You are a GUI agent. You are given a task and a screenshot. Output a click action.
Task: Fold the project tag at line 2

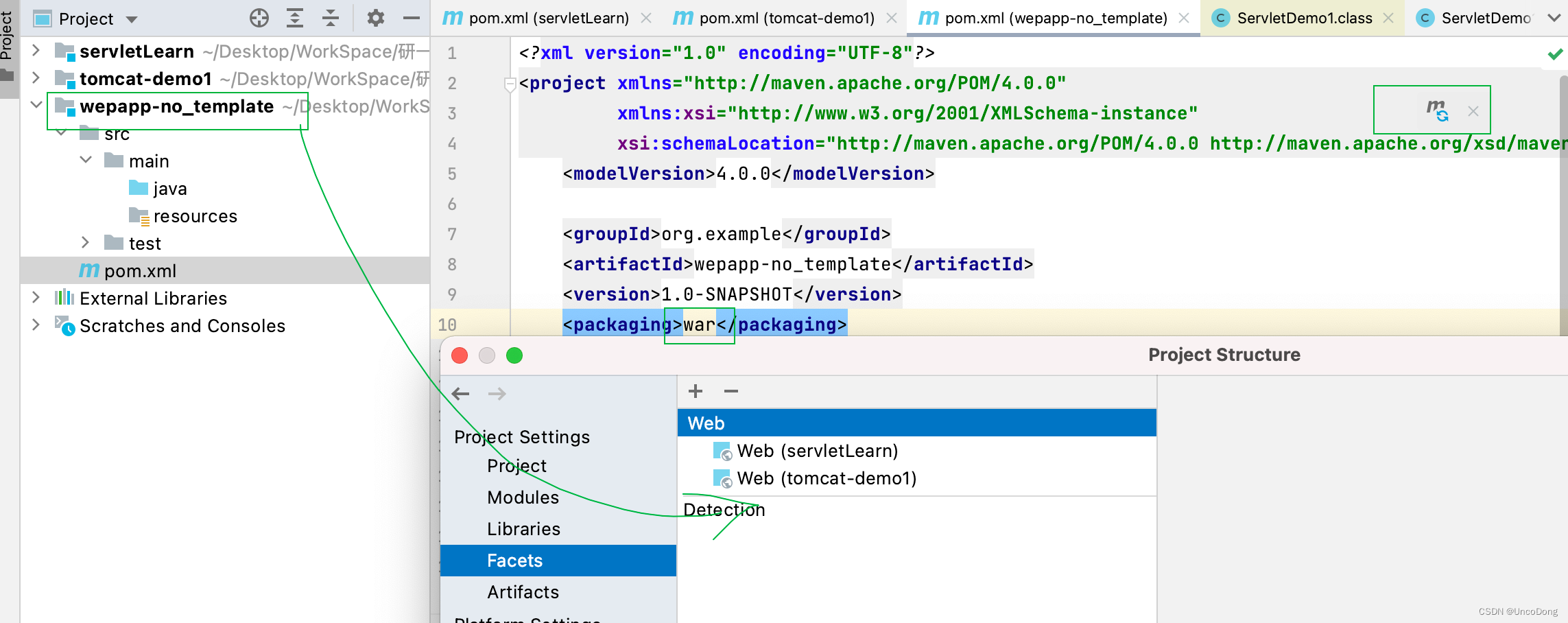pyautogui.click(x=510, y=84)
